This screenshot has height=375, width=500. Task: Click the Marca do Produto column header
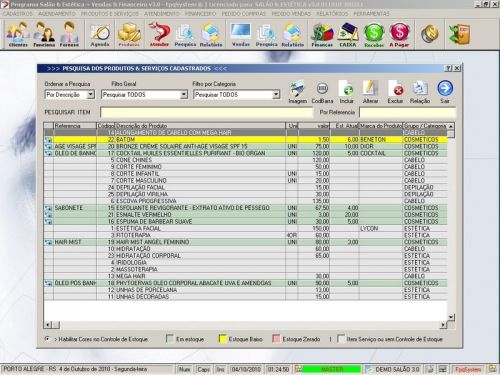click(x=381, y=126)
